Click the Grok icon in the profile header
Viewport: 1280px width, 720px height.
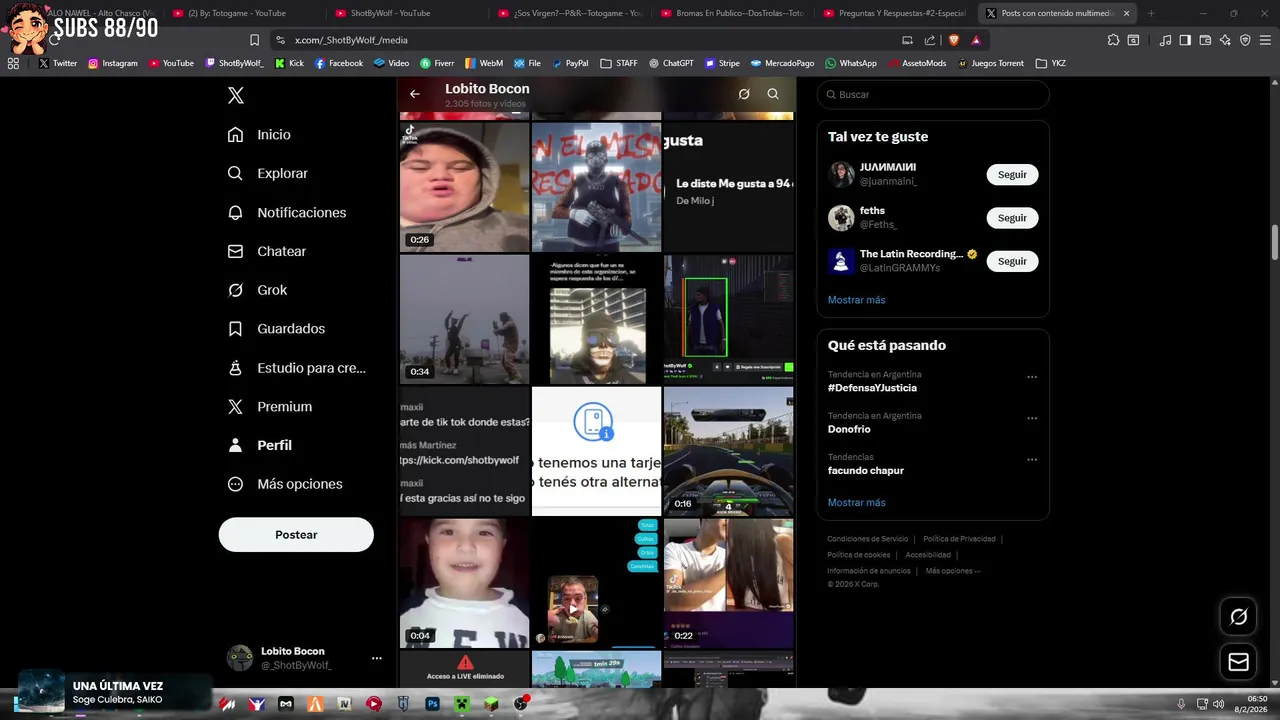pyautogui.click(x=744, y=94)
